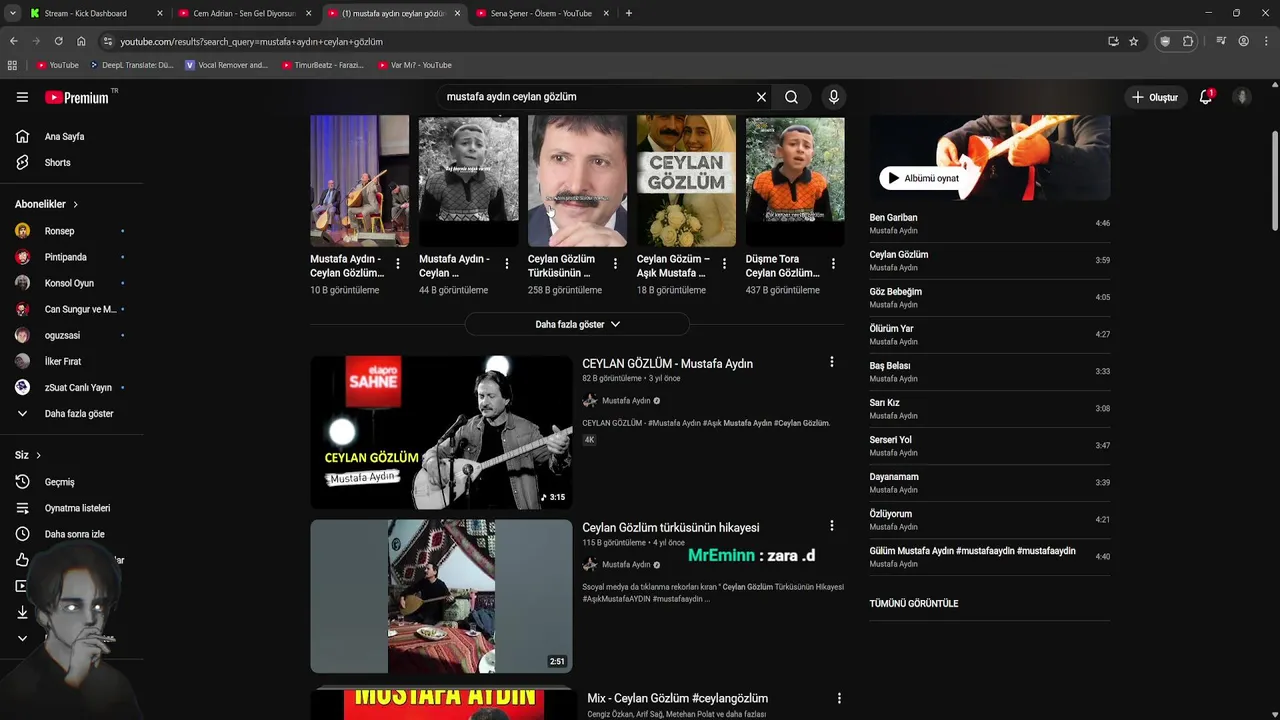Open Mustafa Aydın channel link under first video
The width and height of the screenshot is (1280, 720).
[x=626, y=401]
